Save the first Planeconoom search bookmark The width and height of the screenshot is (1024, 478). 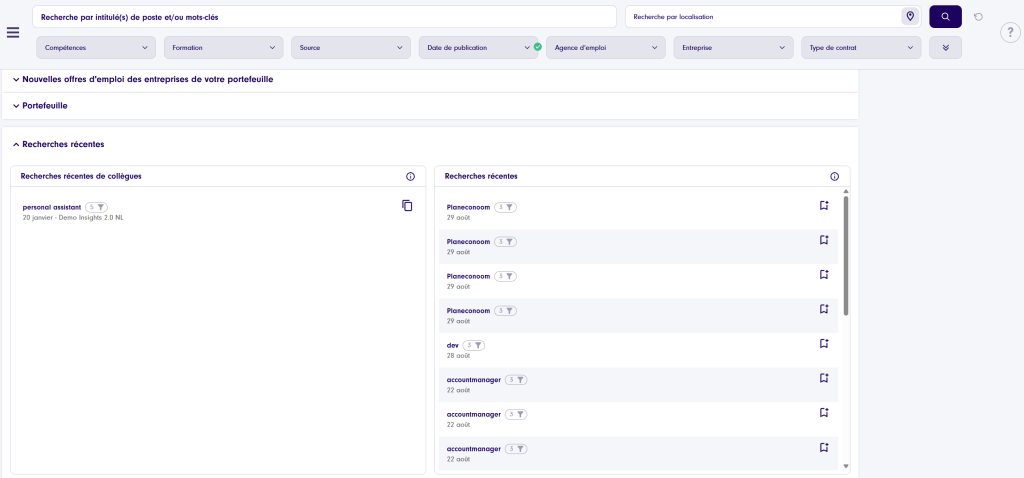[x=824, y=206]
